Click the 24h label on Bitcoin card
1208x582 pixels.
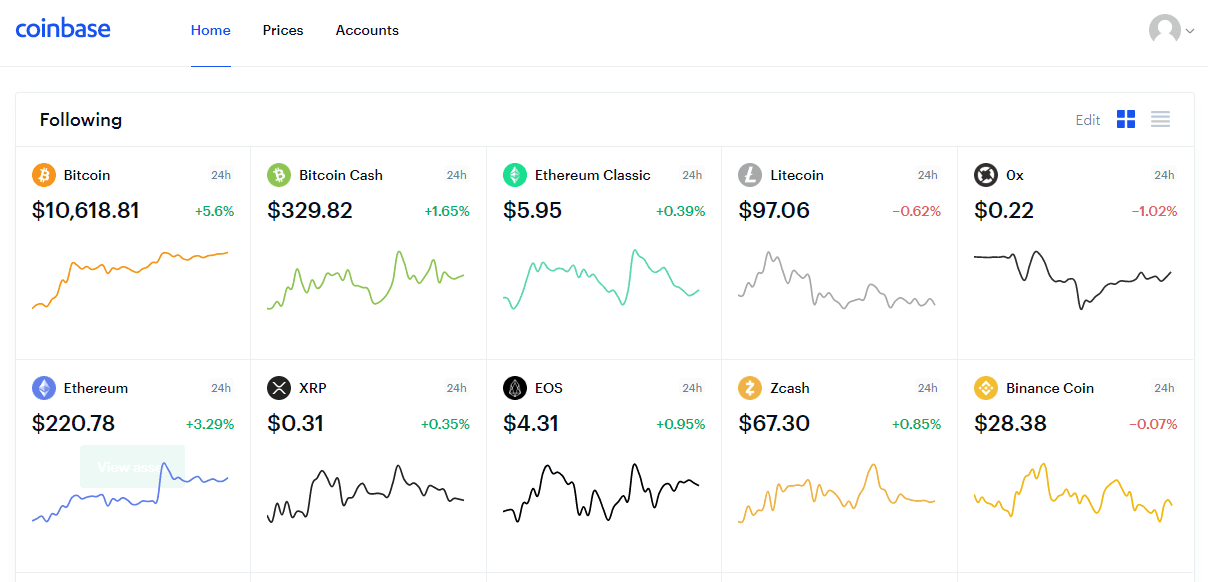pos(221,175)
